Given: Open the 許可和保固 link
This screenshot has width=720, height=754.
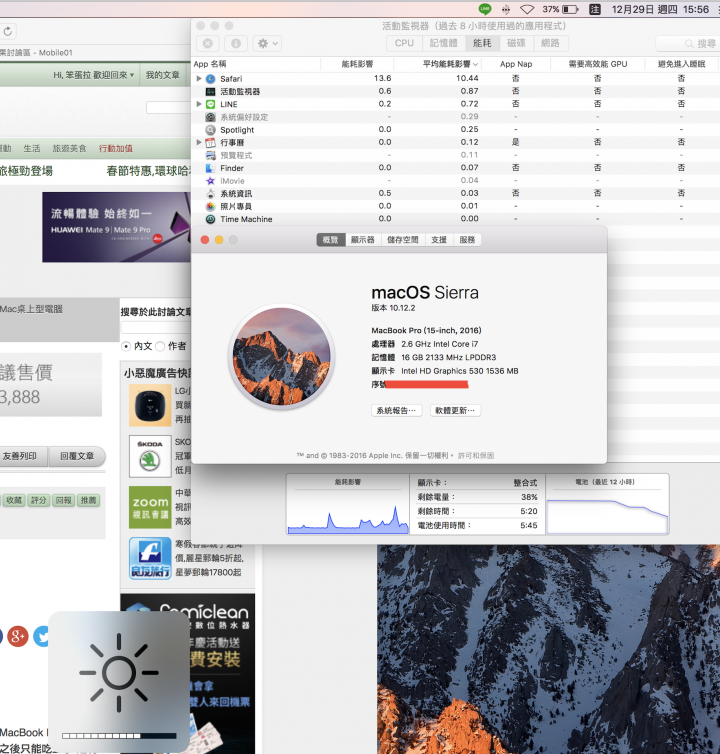Looking at the screenshot, I should [x=476, y=455].
